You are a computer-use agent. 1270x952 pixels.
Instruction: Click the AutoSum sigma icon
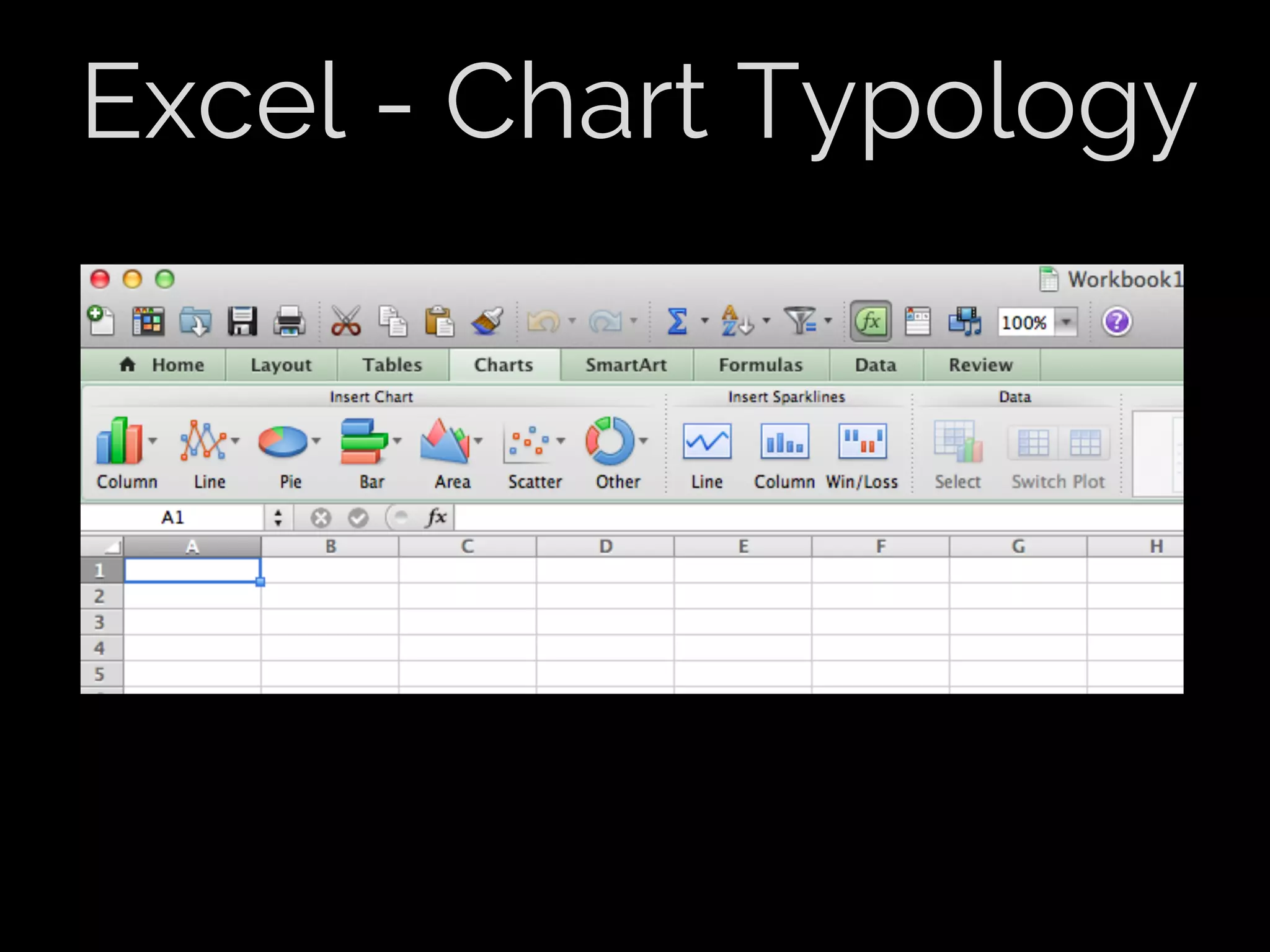pos(677,321)
